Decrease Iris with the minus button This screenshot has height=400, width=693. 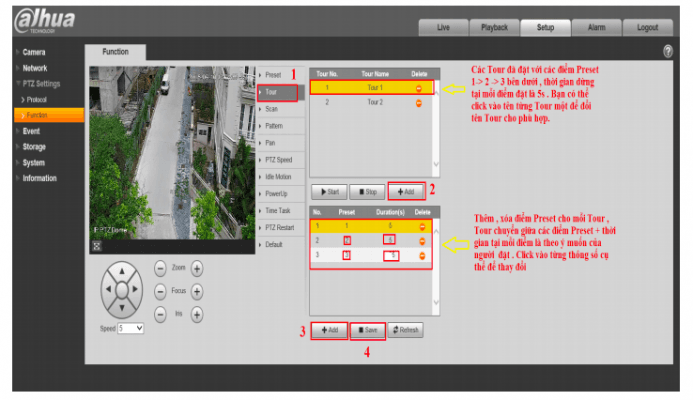click(161, 314)
